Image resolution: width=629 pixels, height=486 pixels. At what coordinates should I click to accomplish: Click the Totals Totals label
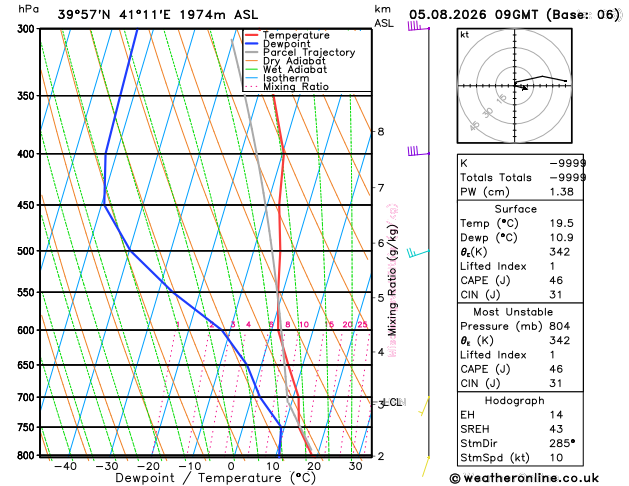(496, 178)
